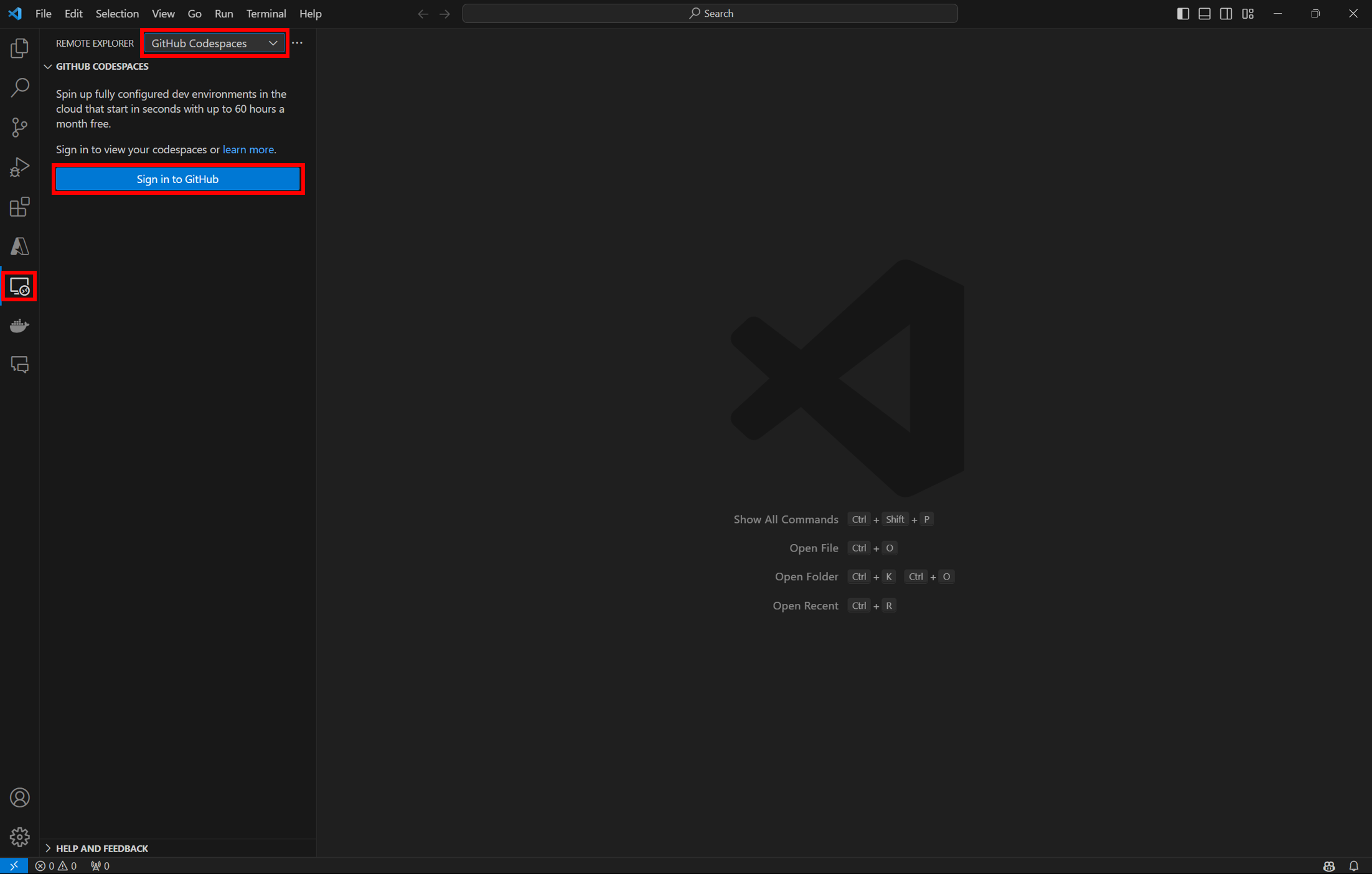Open the Explorer view
1372x874 pixels.
[x=19, y=47]
